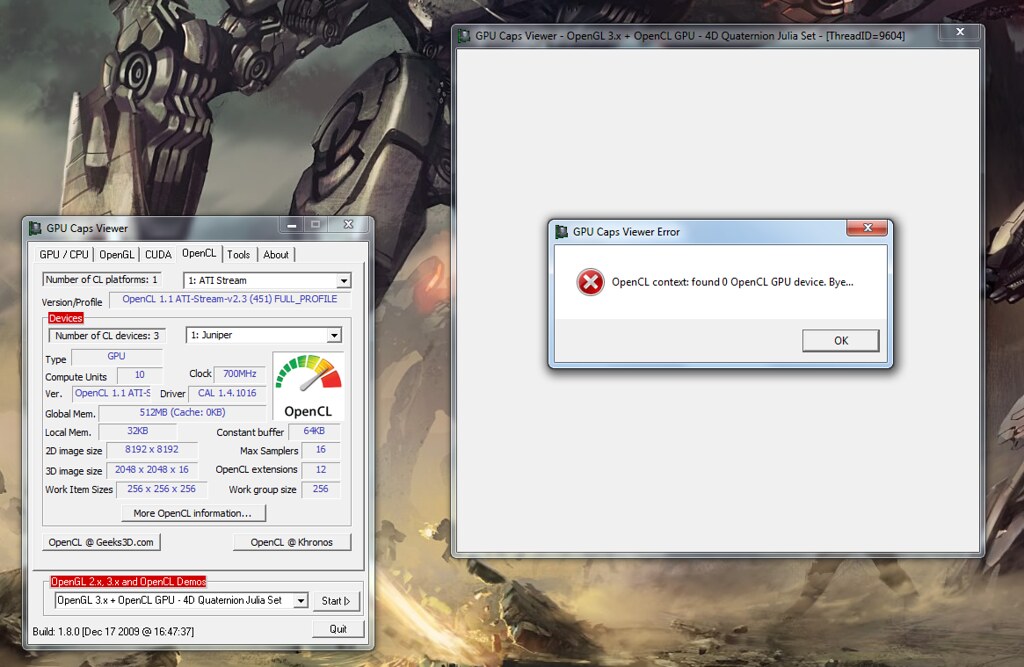Image resolution: width=1024 pixels, height=667 pixels.
Task: Click the Driver field CAL 1.4.1016
Action: [x=227, y=393]
